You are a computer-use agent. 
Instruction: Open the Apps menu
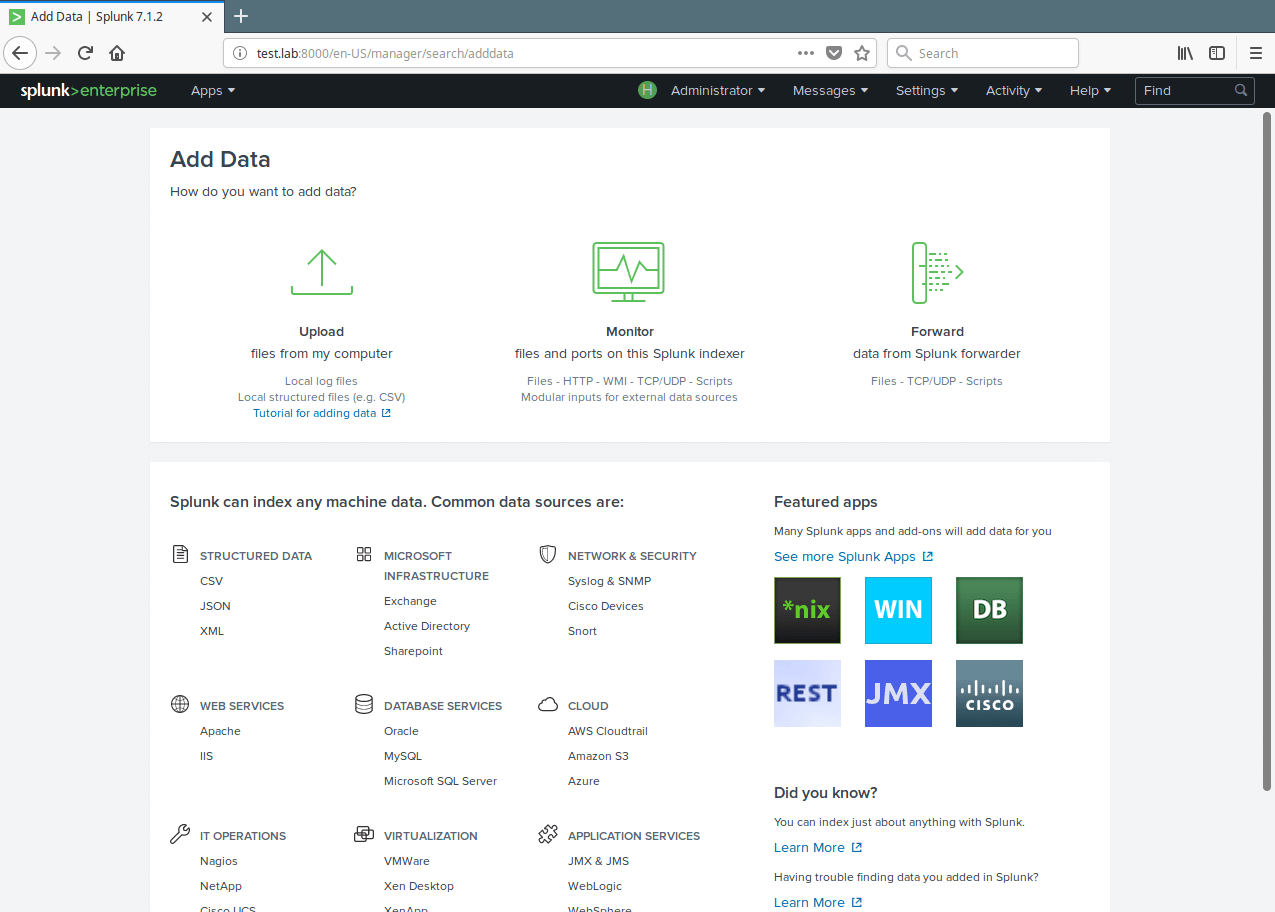(212, 90)
